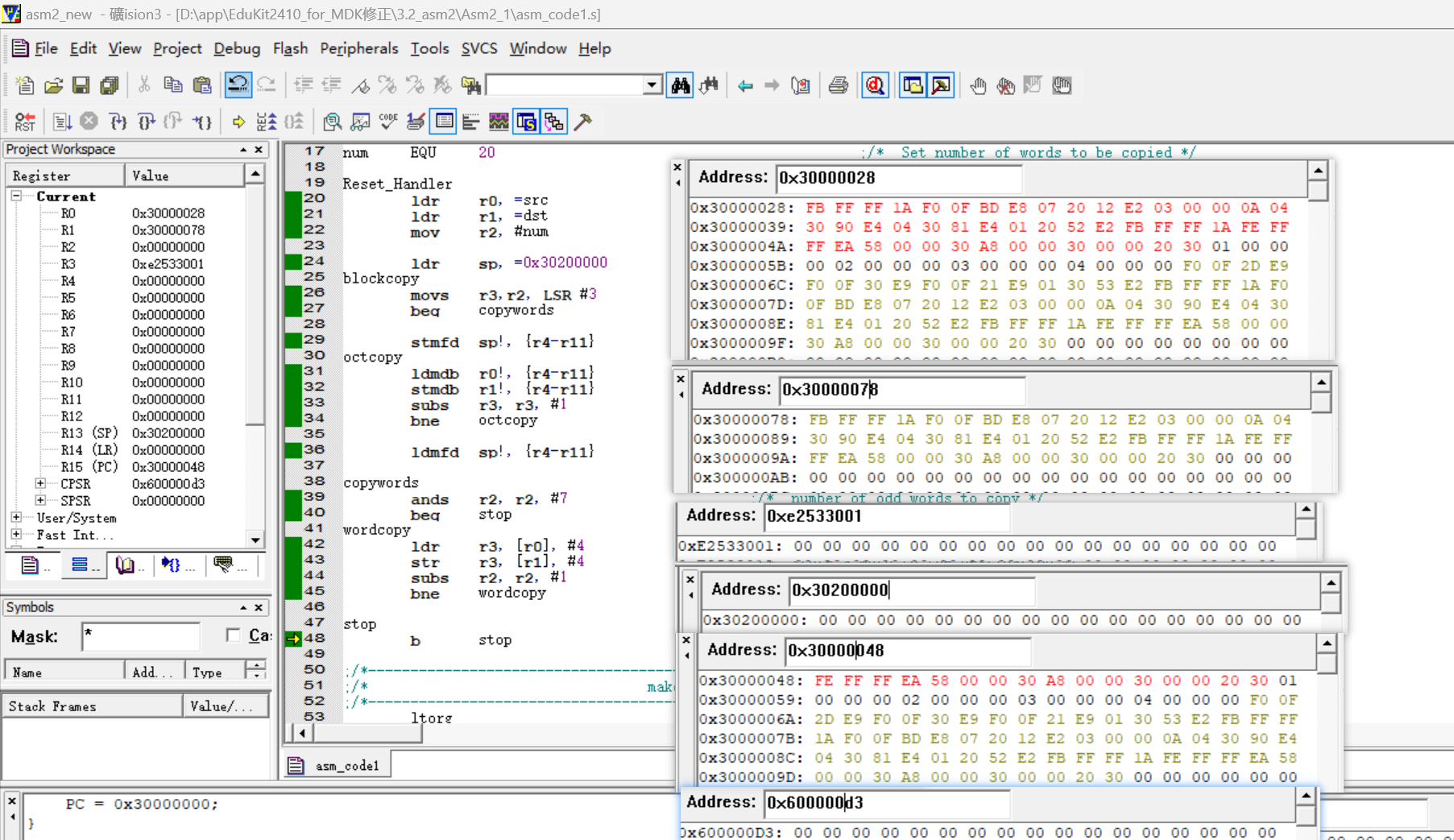Click the RST reset CPU icon
1454x840 pixels.
[x=25, y=122]
